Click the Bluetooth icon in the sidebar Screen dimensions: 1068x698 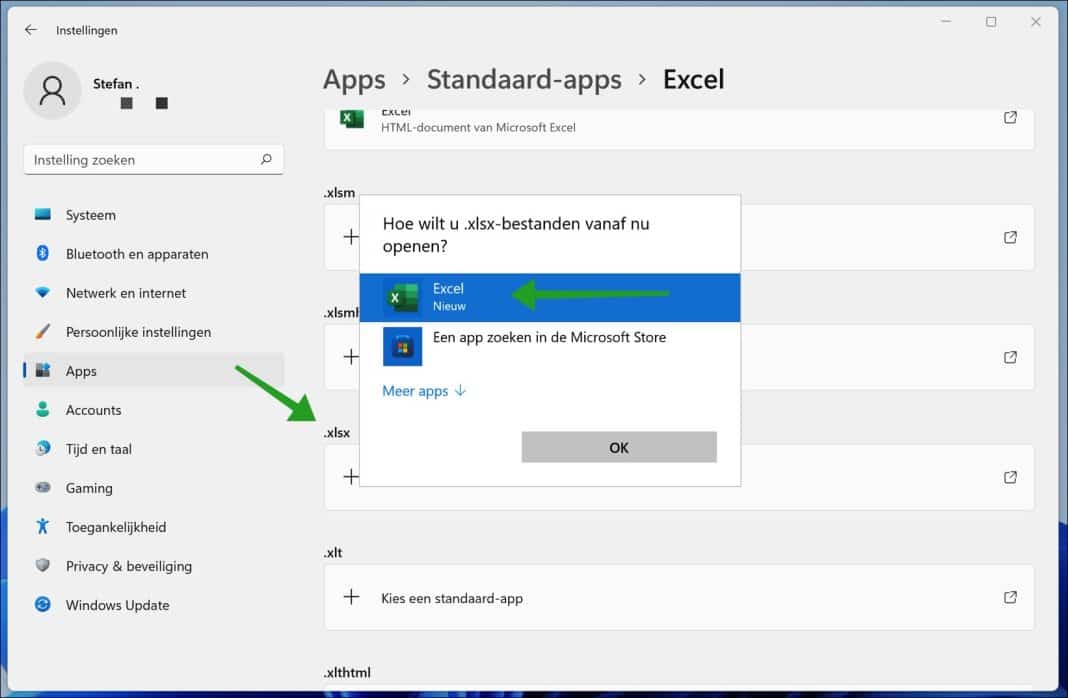point(42,253)
